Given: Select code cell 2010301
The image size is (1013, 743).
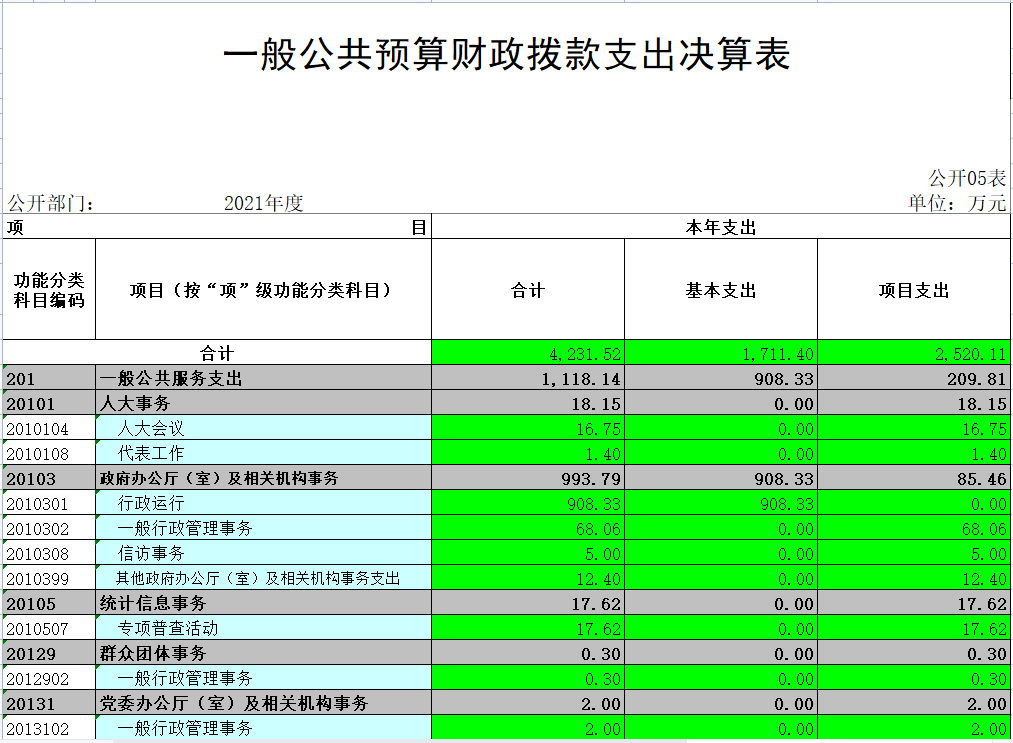Looking at the screenshot, I should pos(49,503).
